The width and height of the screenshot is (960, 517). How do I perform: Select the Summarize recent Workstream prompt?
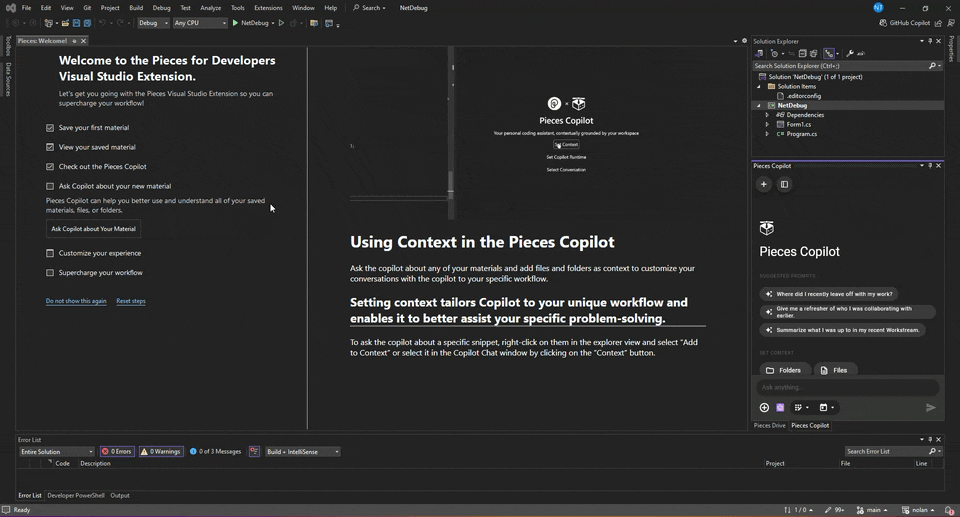(x=842, y=330)
